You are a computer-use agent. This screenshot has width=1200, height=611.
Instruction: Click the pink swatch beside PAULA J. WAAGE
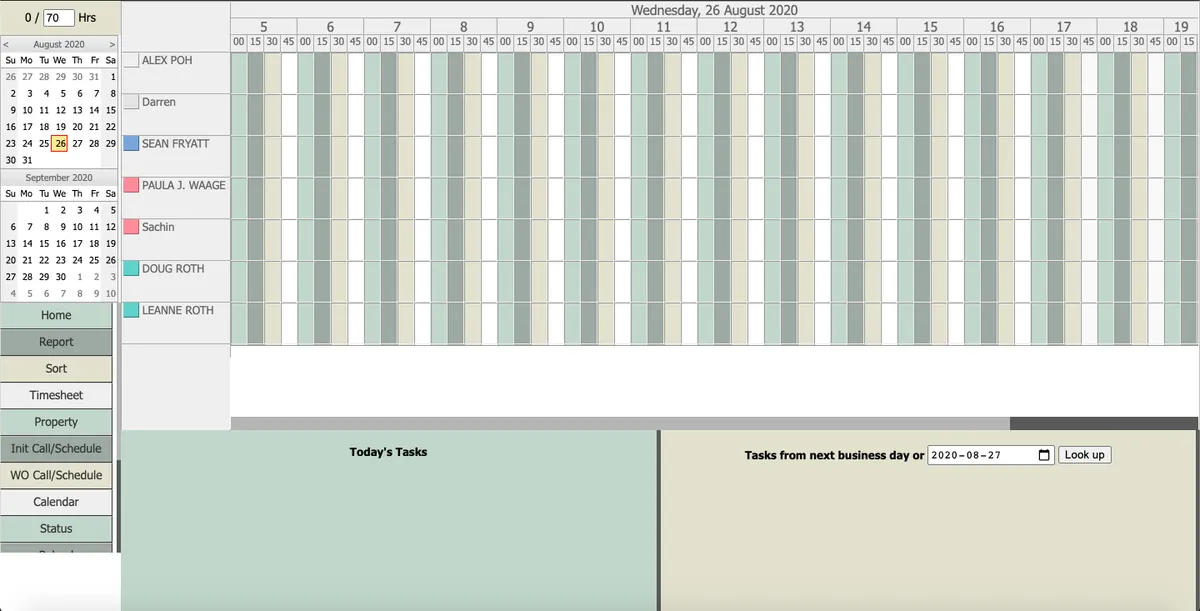click(131, 185)
